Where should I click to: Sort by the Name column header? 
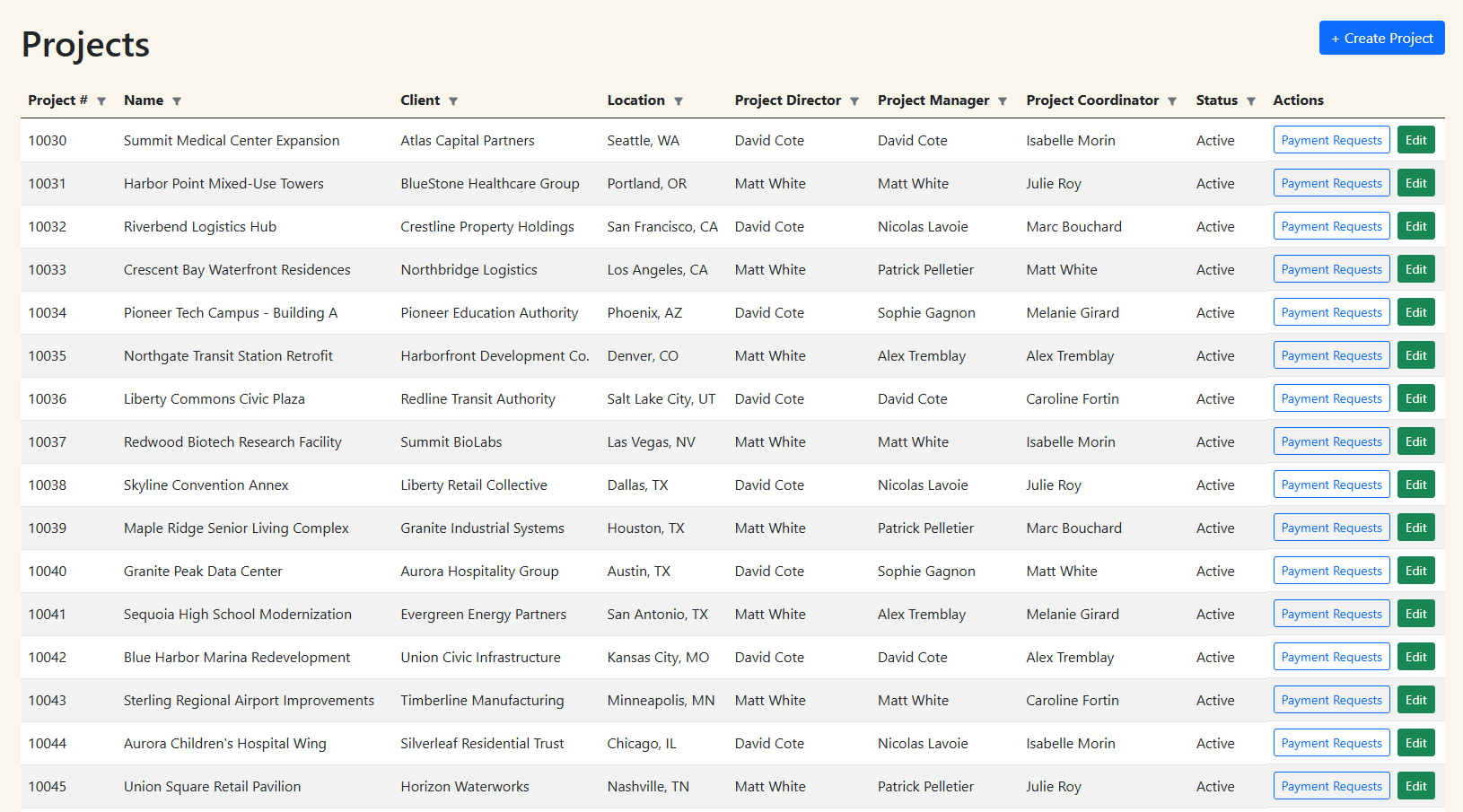[144, 100]
